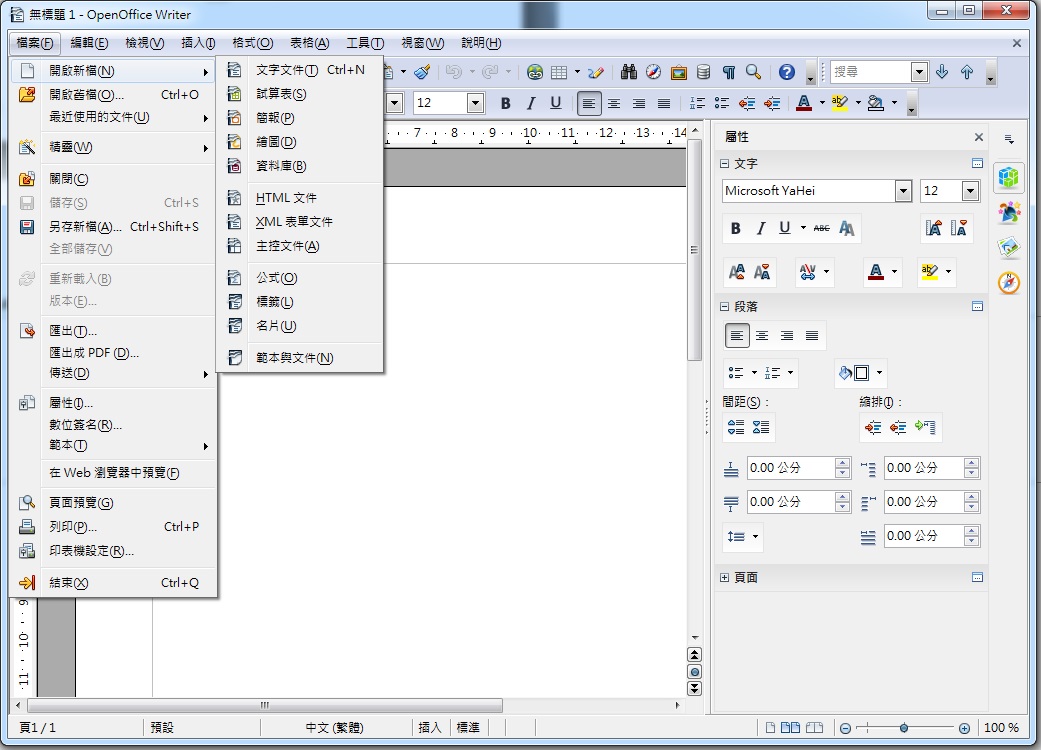The image size is (1041, 750).
Task: Click strikethrough icon in the sidebar text section
Action: 821,228
